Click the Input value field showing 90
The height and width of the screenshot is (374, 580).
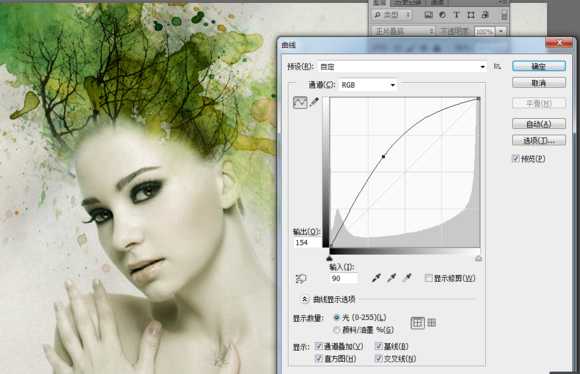(344, 278)
